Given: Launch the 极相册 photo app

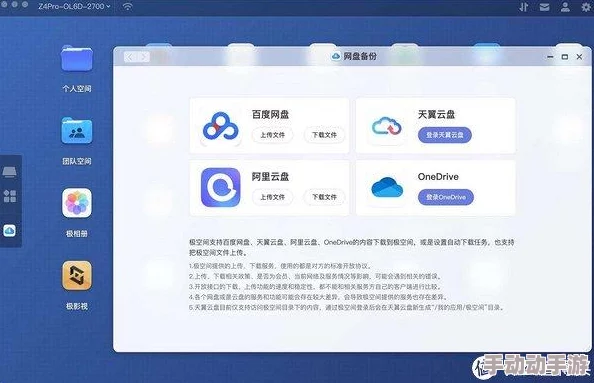Looking at the screenshot, I should coord(77,203).
